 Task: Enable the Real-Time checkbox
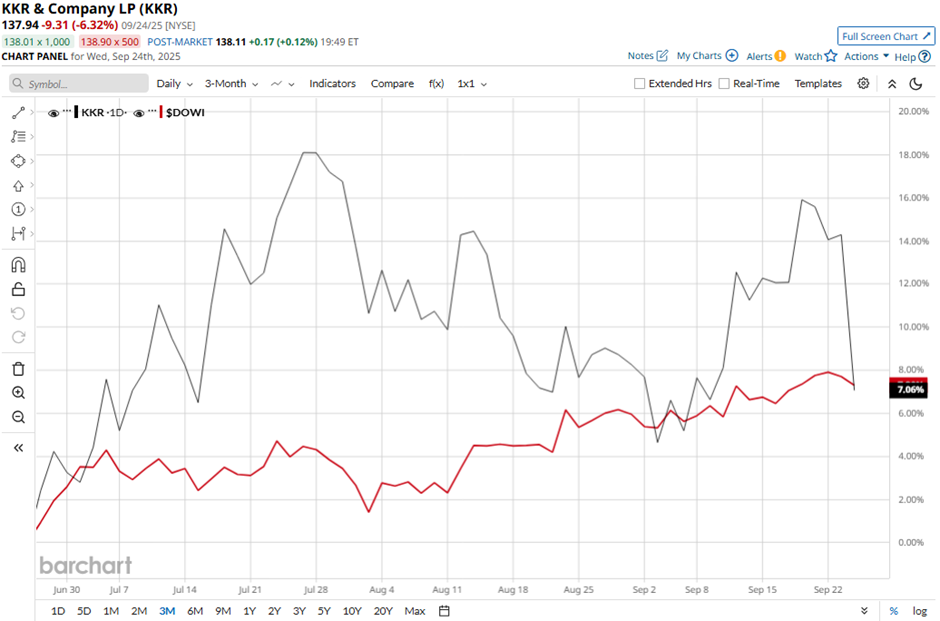pos(724,83)
